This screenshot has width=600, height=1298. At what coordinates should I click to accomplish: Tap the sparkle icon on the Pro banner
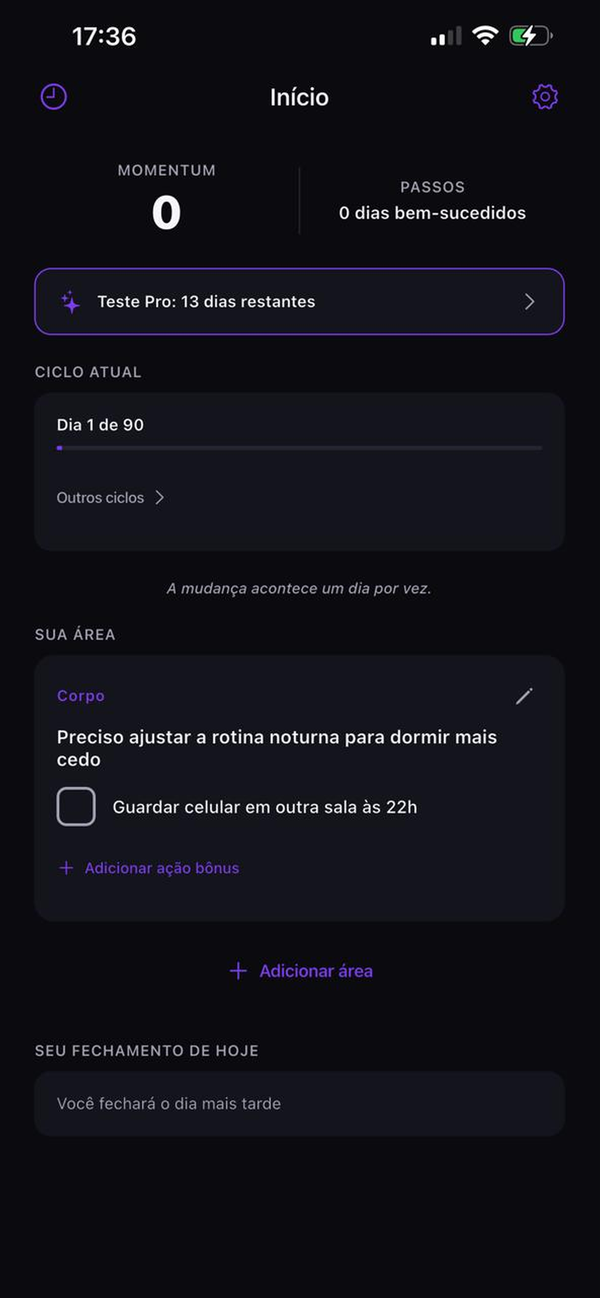point(69,301)
